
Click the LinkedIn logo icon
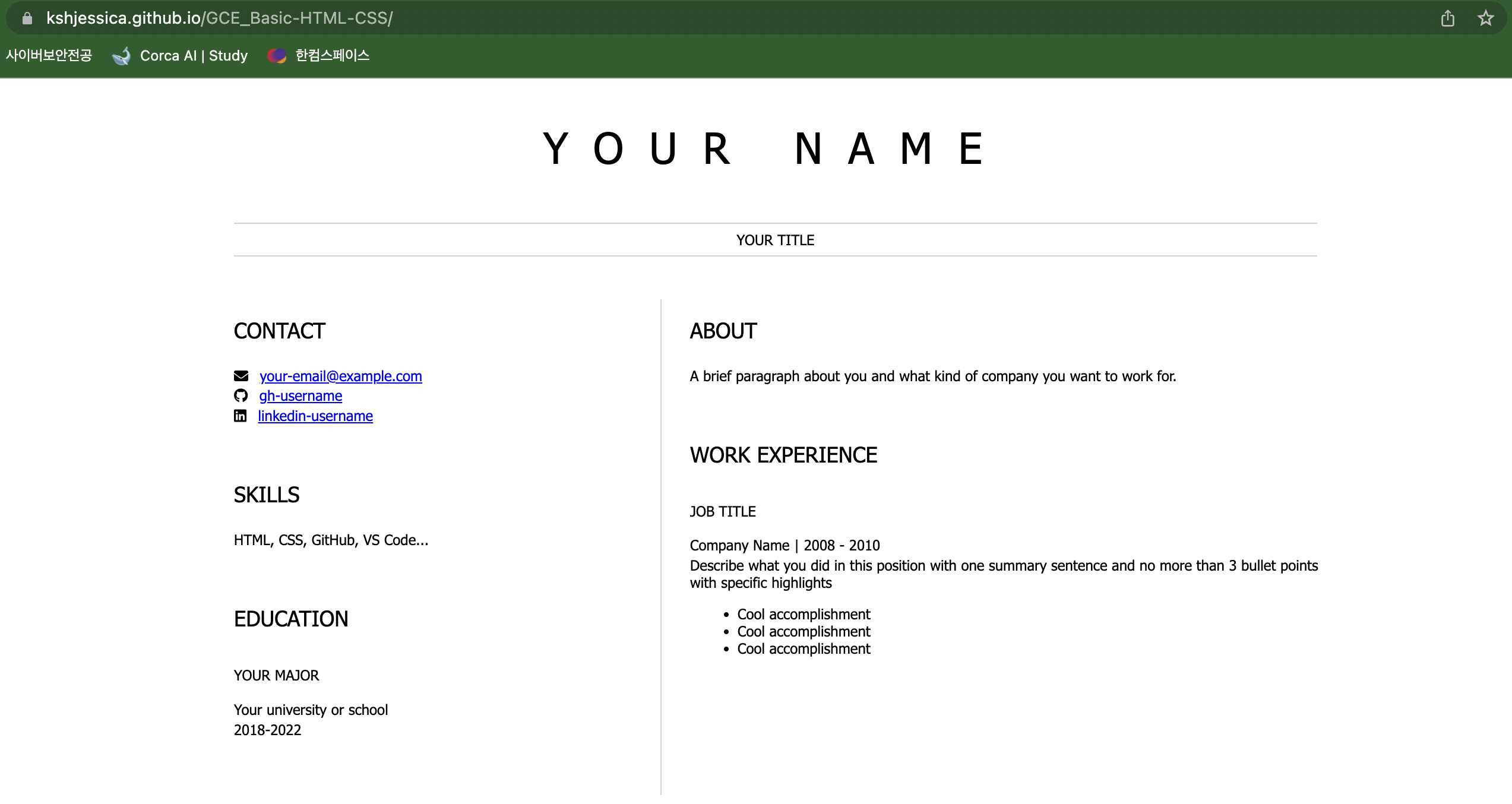[x=240, y=416]
